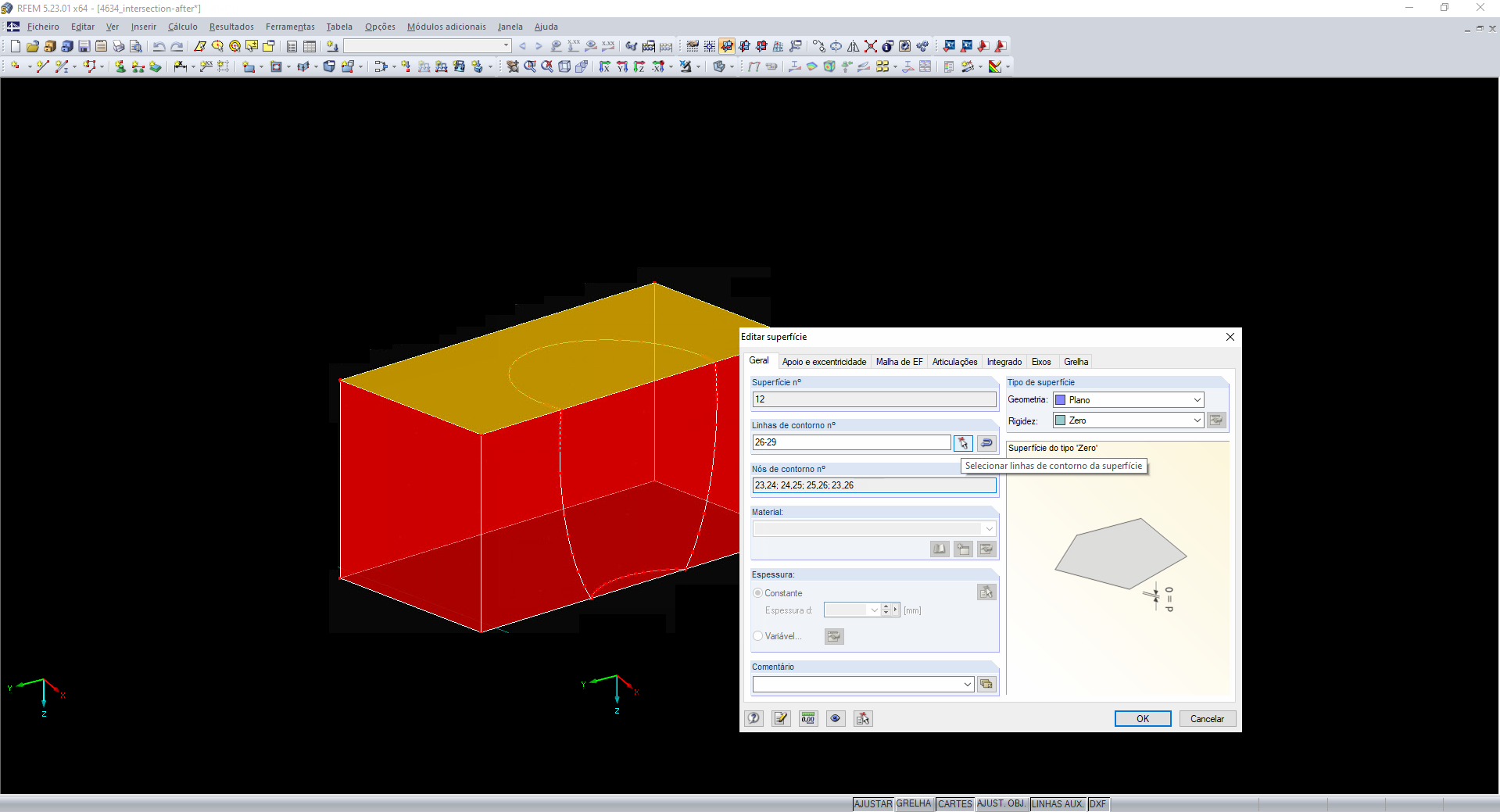The height and width of the screenshot is (812, 1500).
Task: Click the reverse boundary lines arrow icon
Action: (986, 443)
